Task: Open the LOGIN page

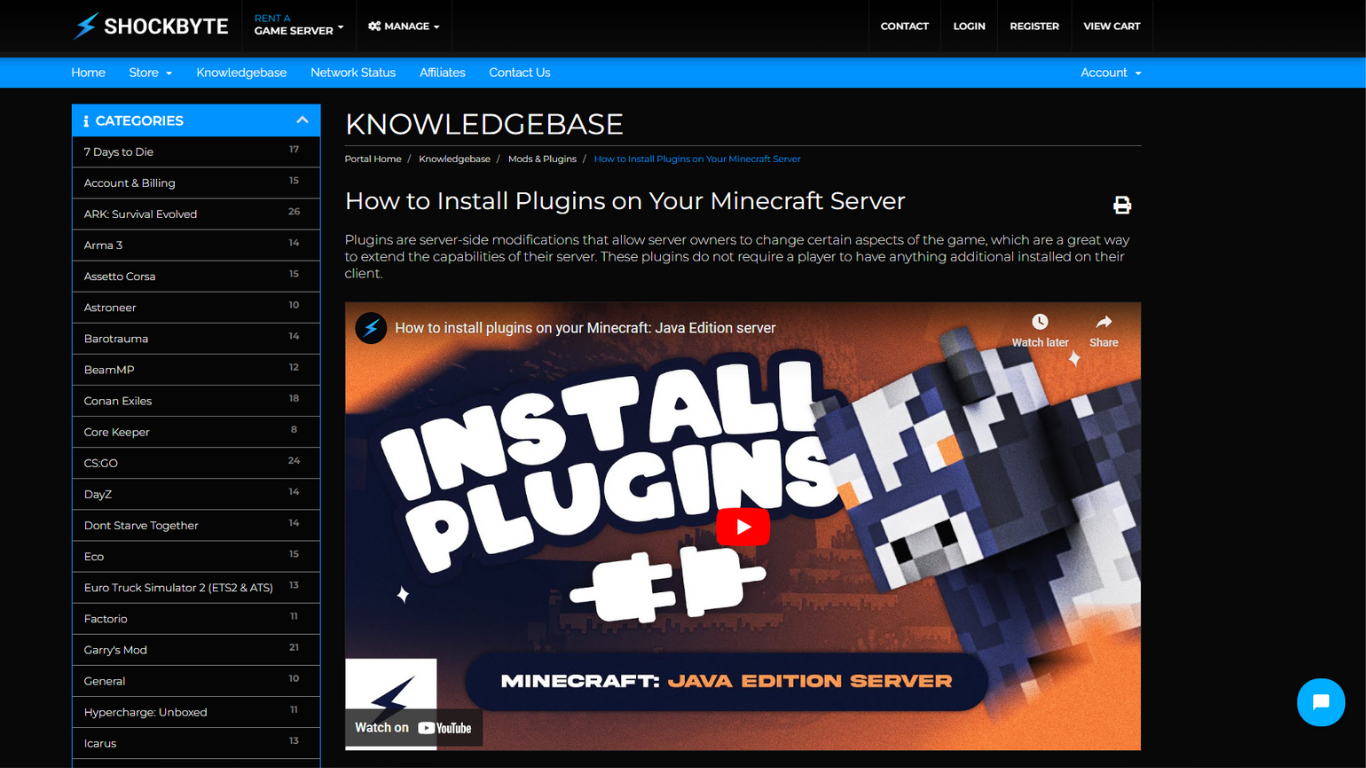Action: (969, 26)
